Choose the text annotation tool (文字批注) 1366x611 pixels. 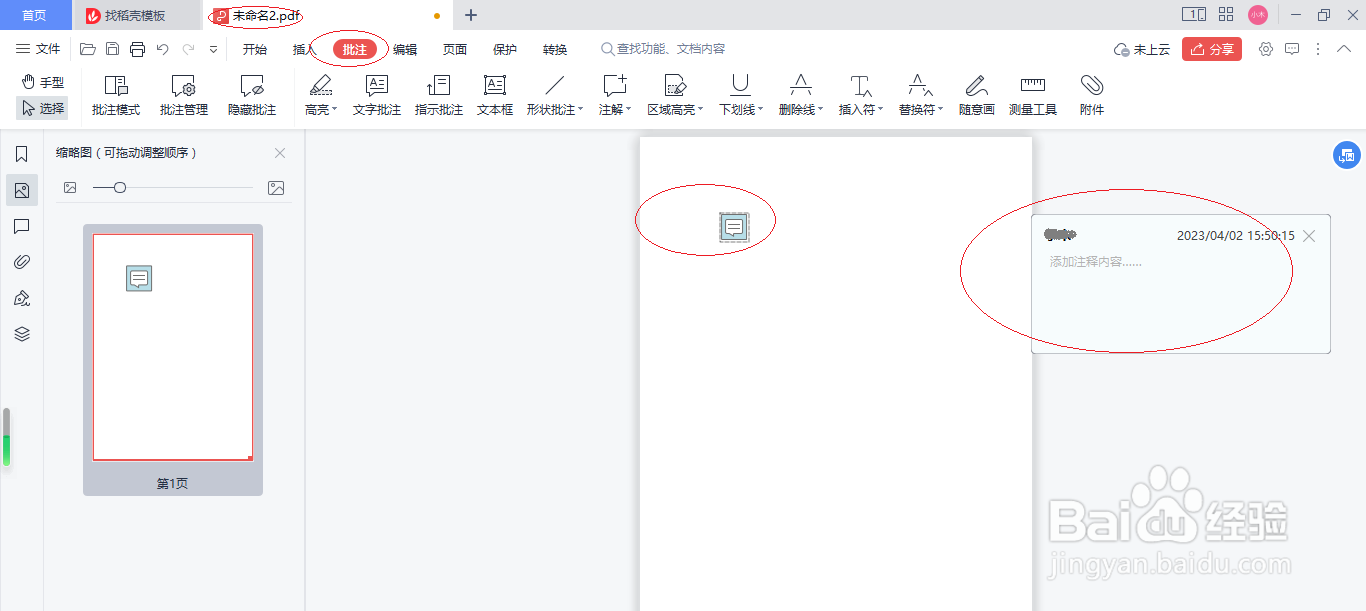pyautogui.click(x=377, y=96)
